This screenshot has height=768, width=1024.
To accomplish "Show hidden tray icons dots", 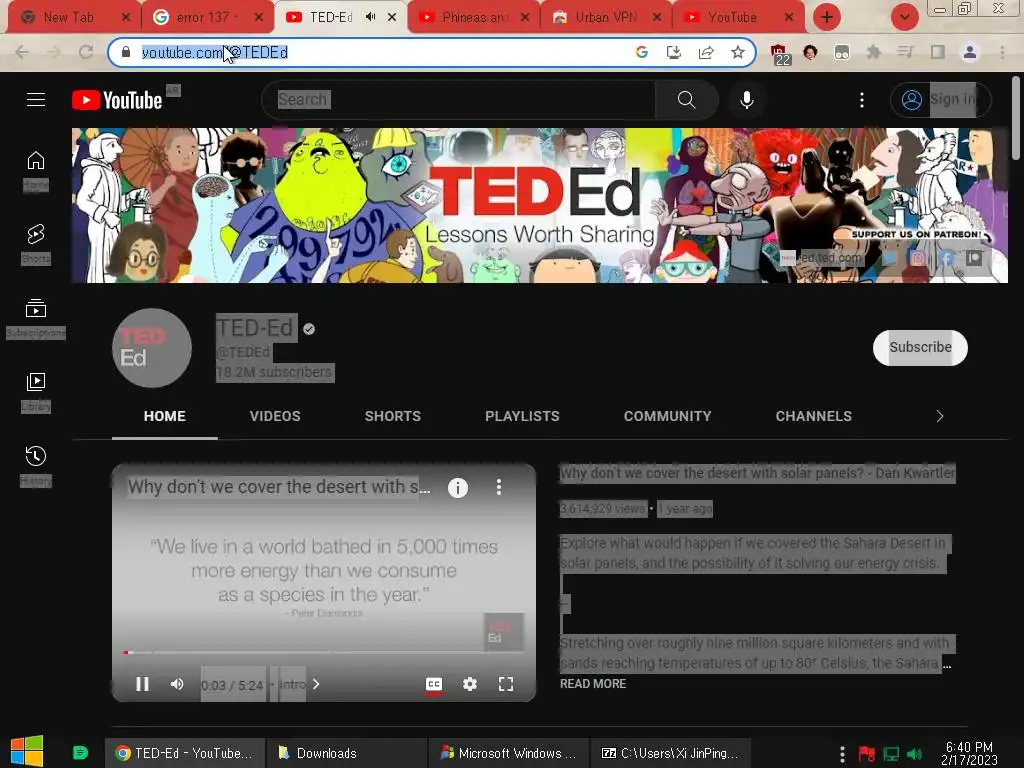I will click(842, 754).
